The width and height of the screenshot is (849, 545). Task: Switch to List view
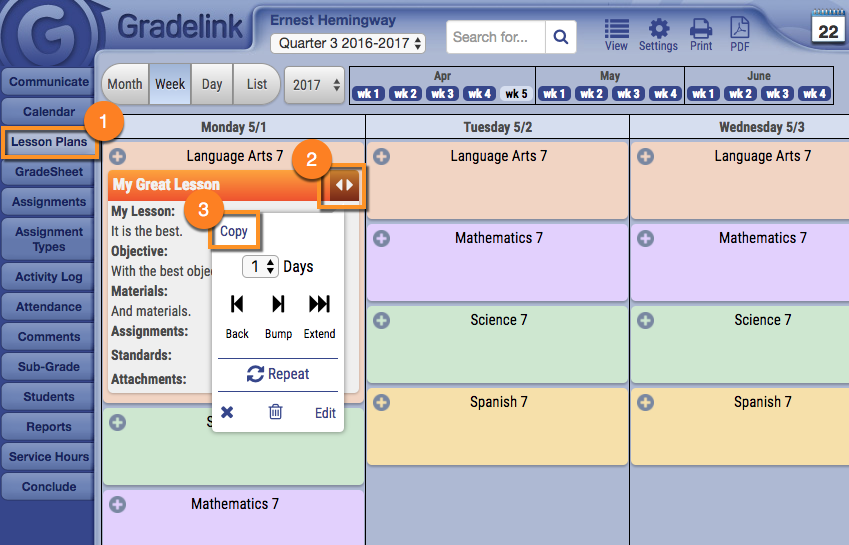click(257, 85)
